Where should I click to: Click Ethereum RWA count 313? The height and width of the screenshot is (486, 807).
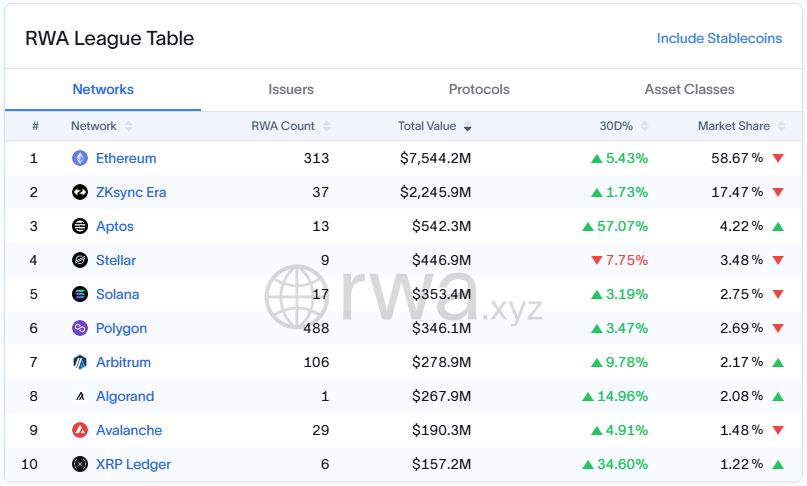[x=316, y=158]
